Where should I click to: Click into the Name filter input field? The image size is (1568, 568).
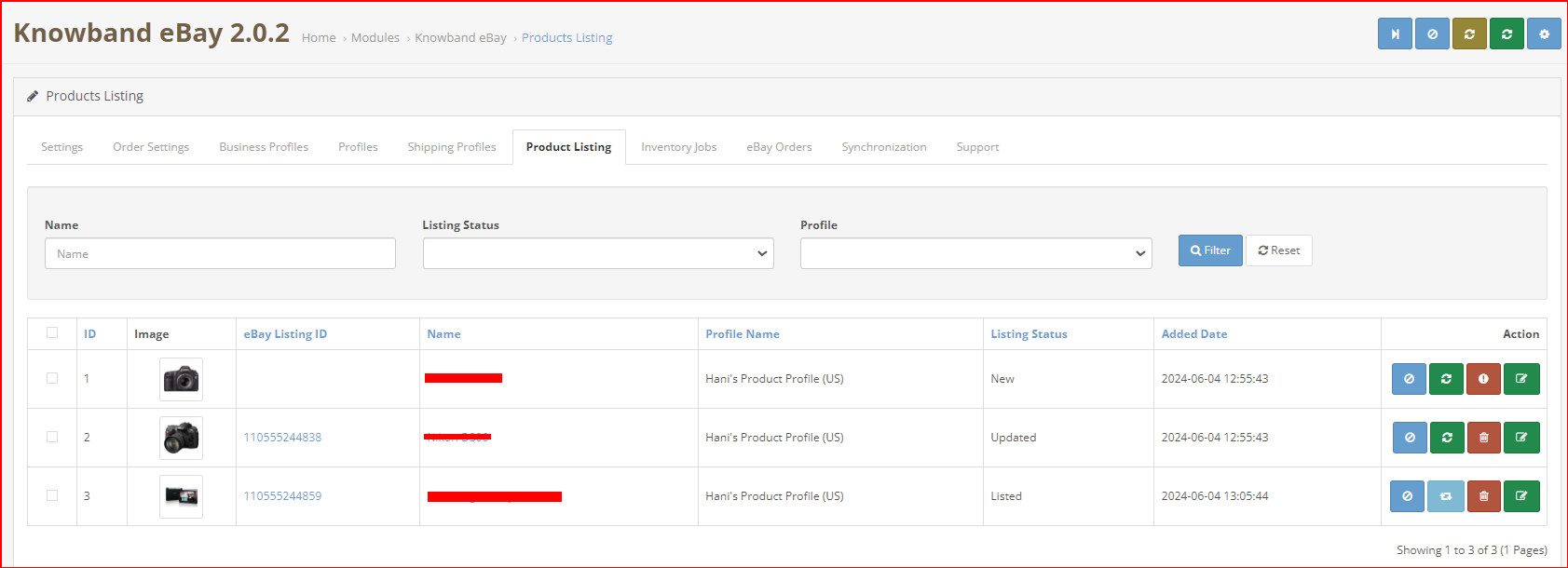pyautogui.click(x=220, y=253)
